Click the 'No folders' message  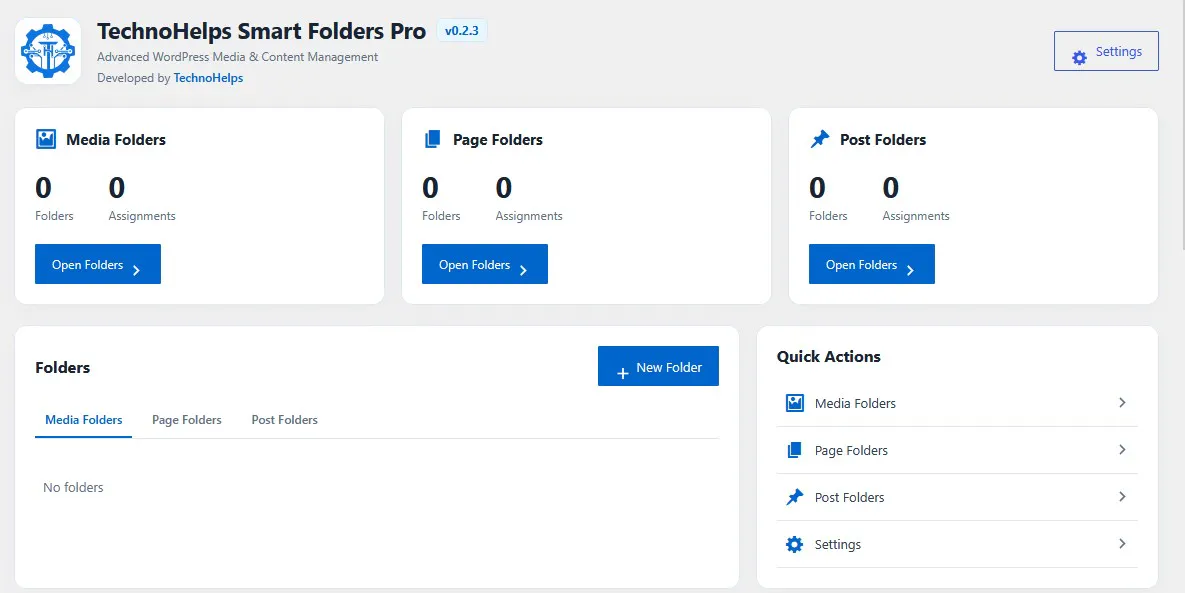point(73,487)
